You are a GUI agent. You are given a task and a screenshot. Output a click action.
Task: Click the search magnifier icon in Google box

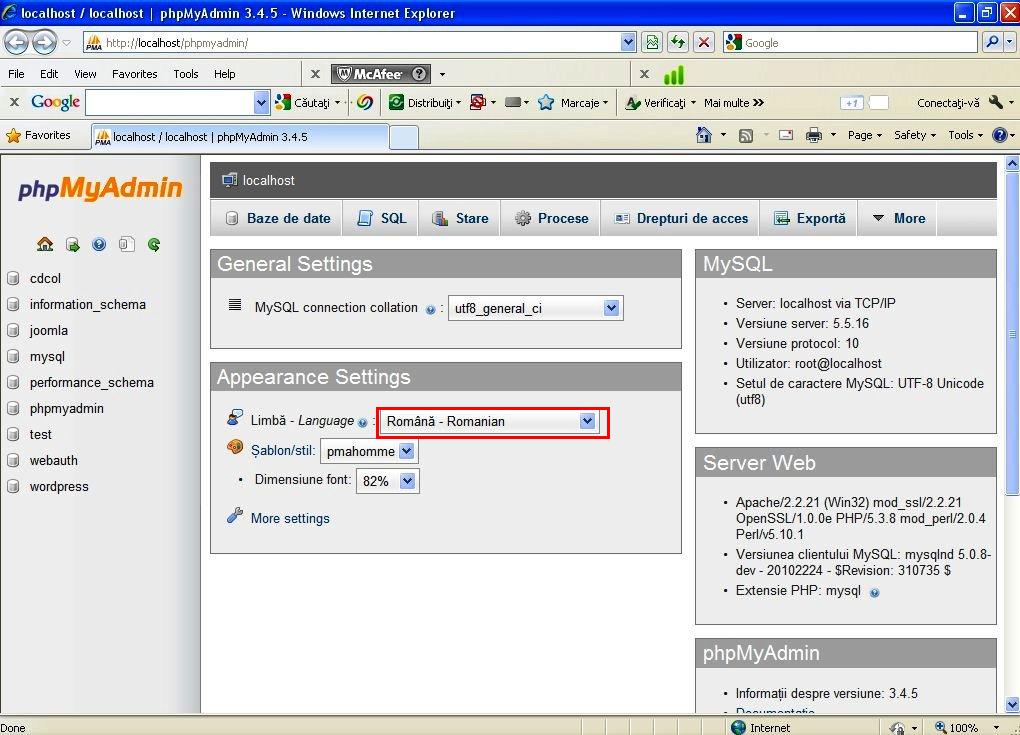993,42
